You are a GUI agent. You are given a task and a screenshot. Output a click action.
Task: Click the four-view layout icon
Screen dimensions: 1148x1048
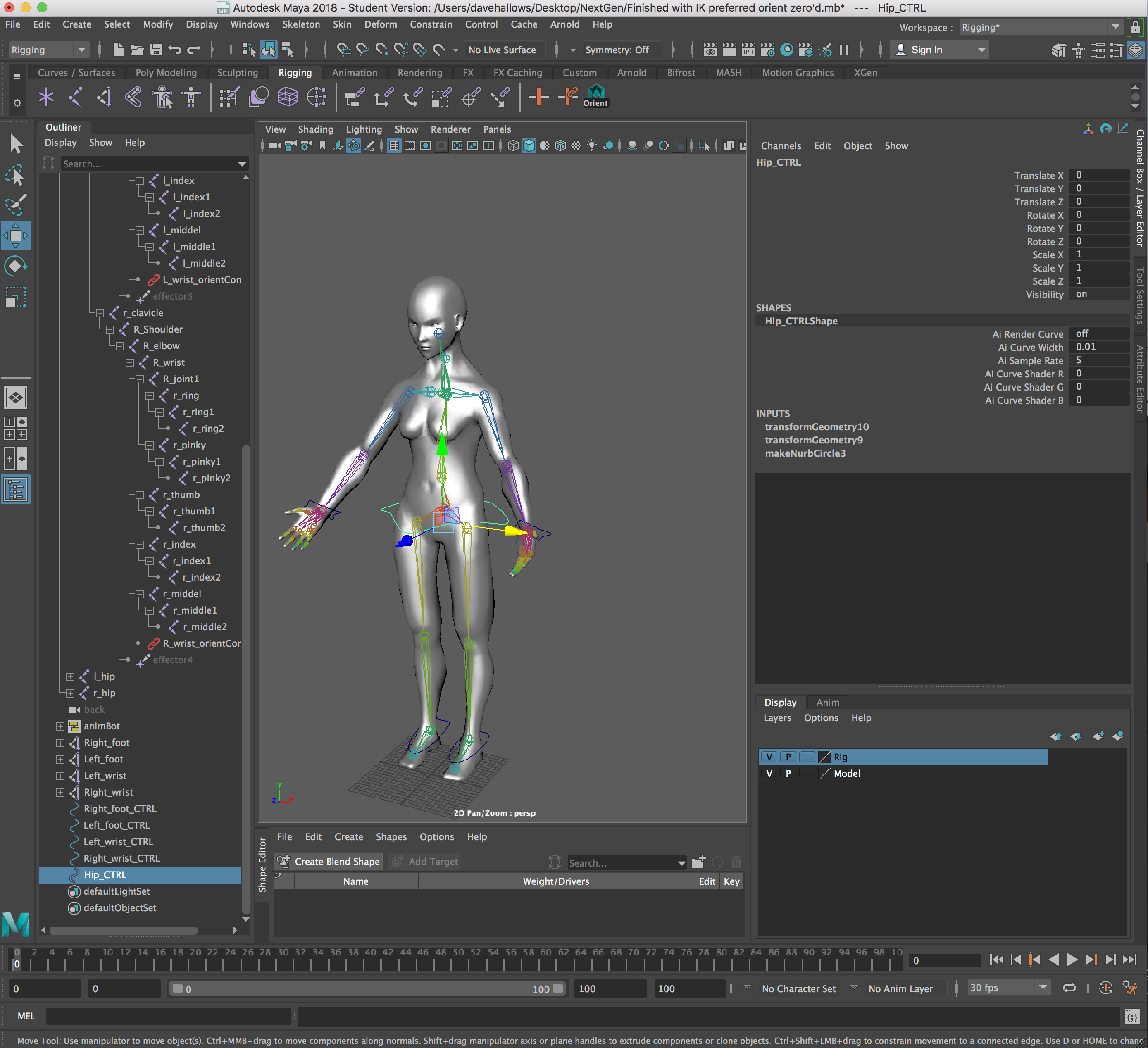(15, 428)
